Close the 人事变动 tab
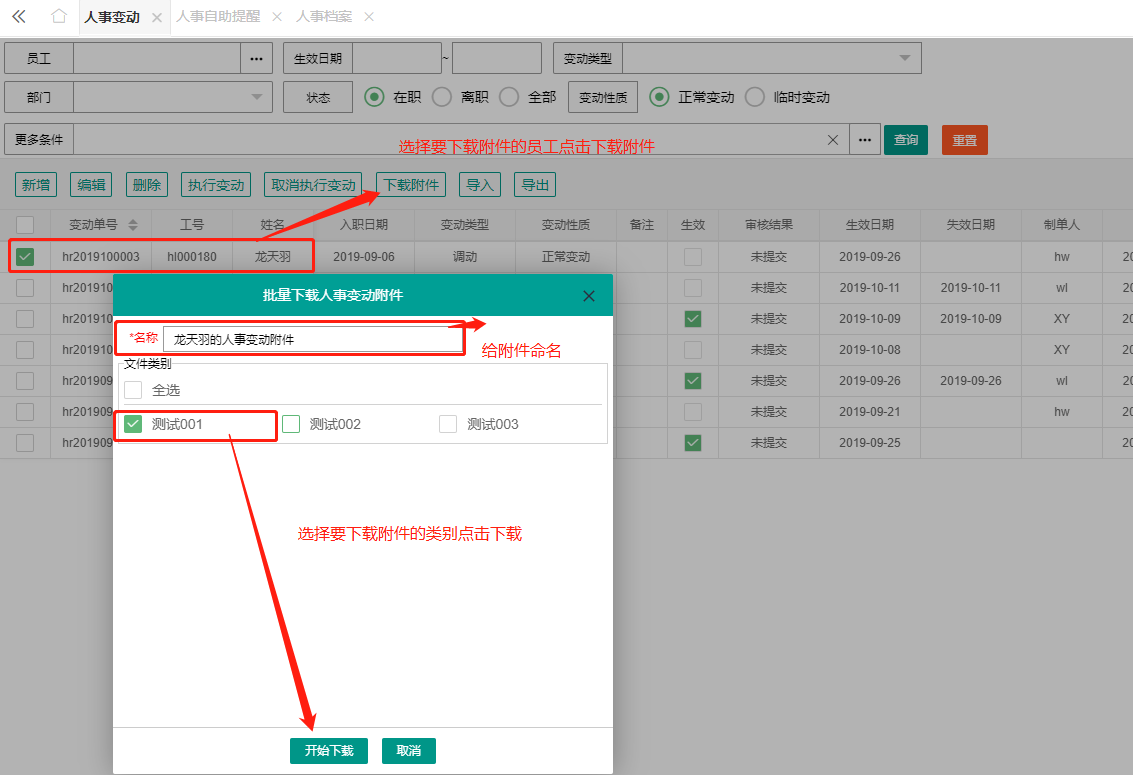The width and height of the screenshot is (1133, 775). 157,17
